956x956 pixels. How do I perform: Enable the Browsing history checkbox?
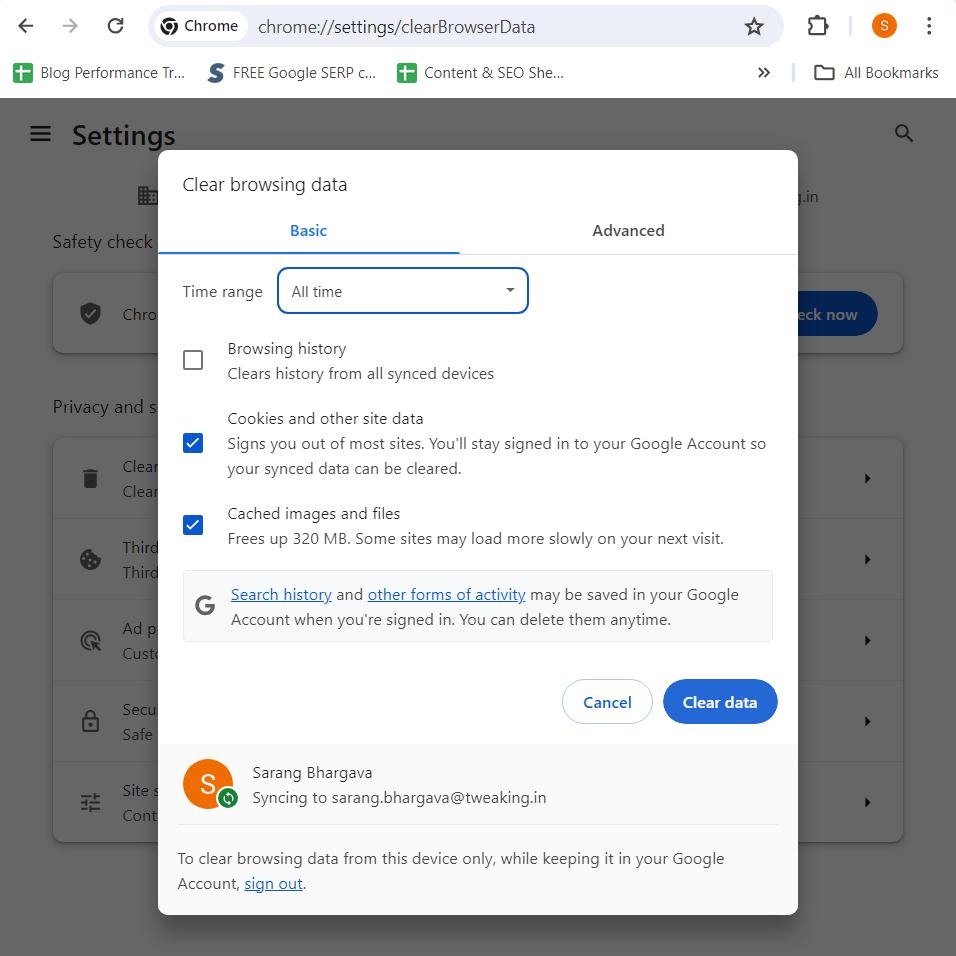193,360
